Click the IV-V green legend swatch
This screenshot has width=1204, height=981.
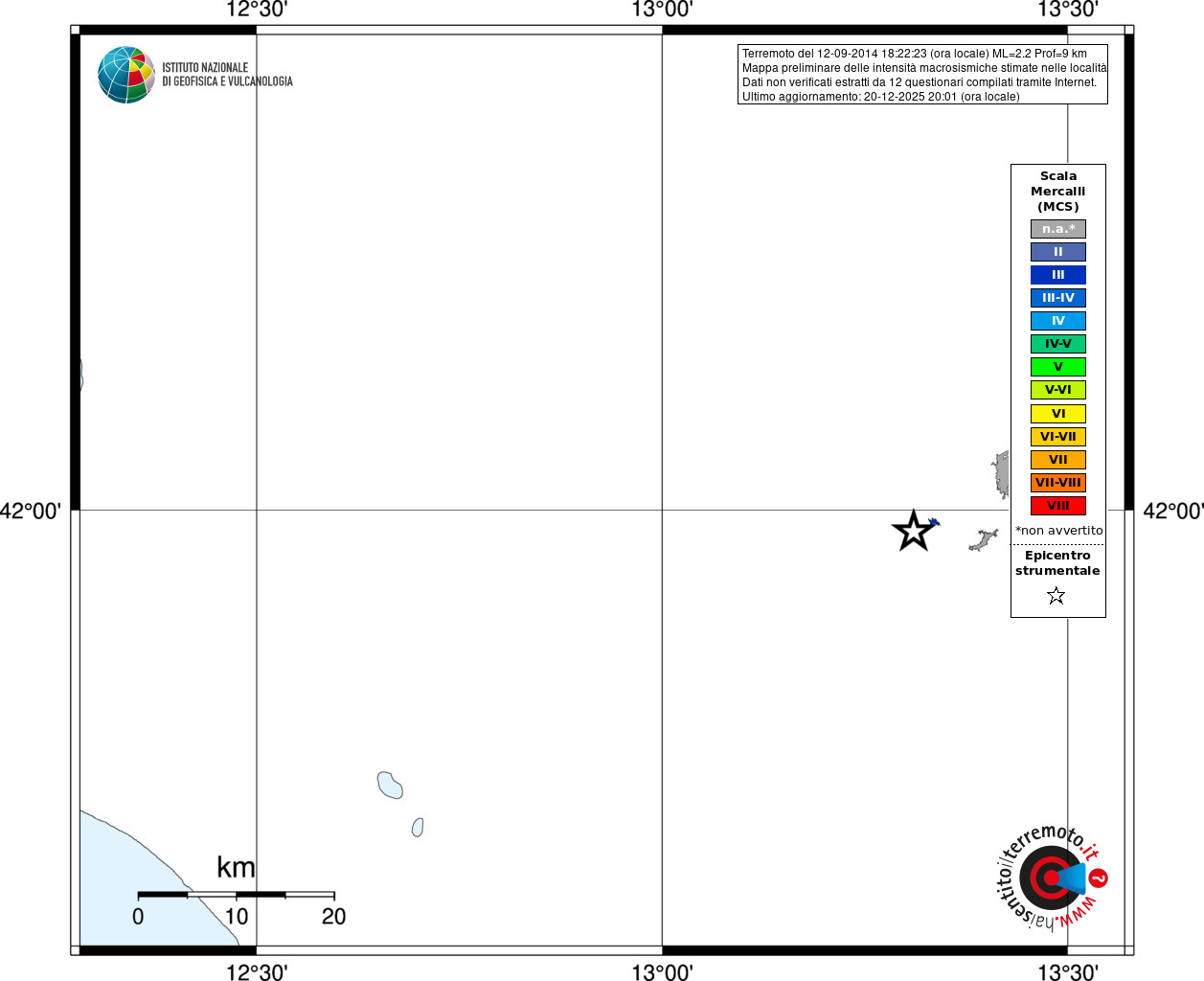tap(1058, 344)
